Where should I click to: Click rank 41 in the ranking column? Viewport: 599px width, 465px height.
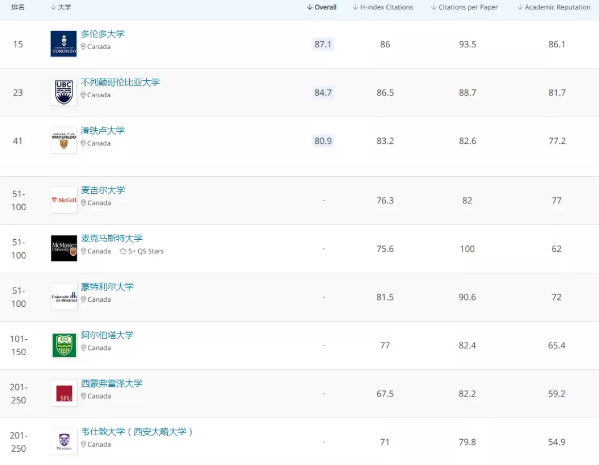18,141
